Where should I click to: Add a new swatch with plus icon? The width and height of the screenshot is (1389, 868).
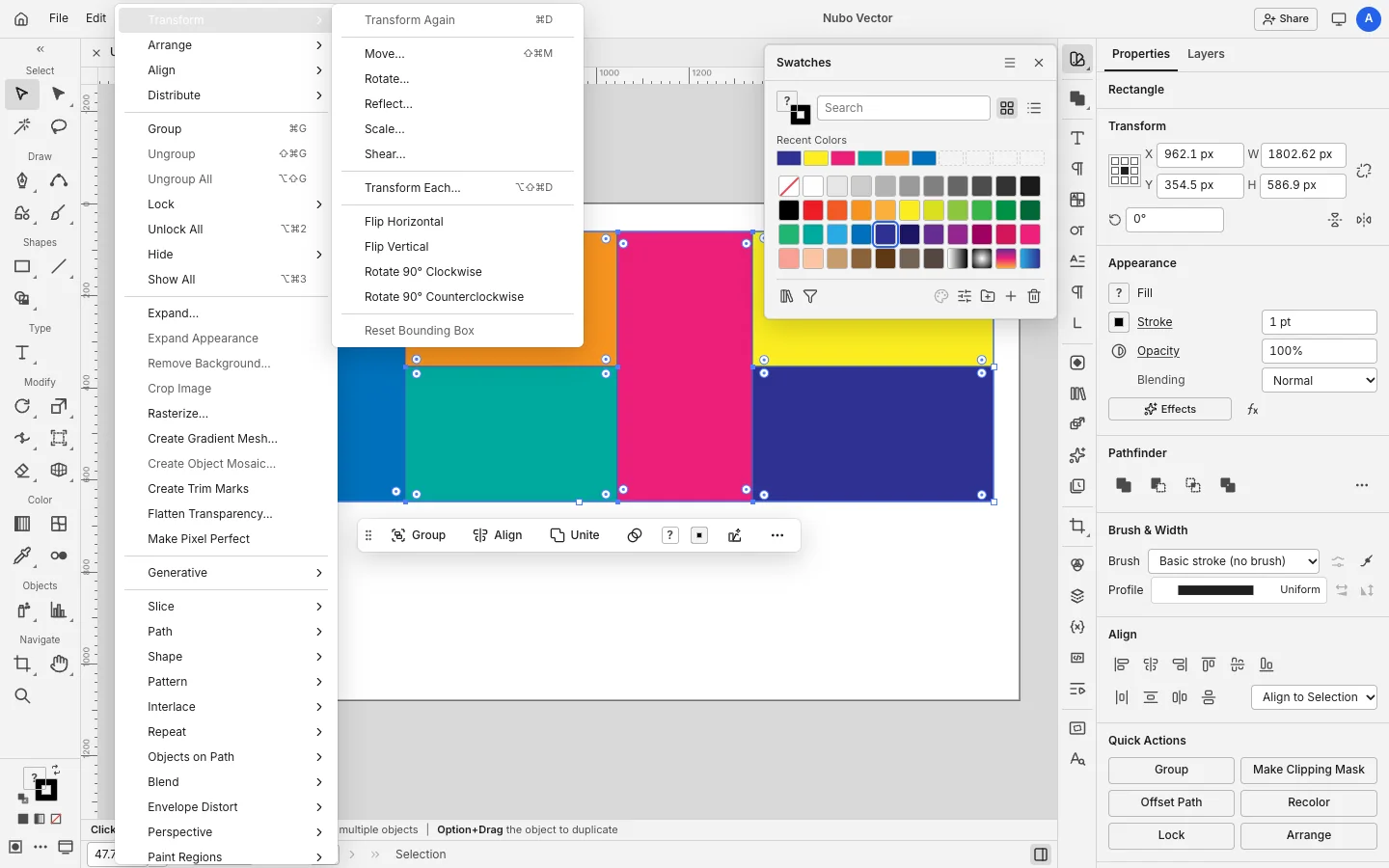coord(1011,296)
